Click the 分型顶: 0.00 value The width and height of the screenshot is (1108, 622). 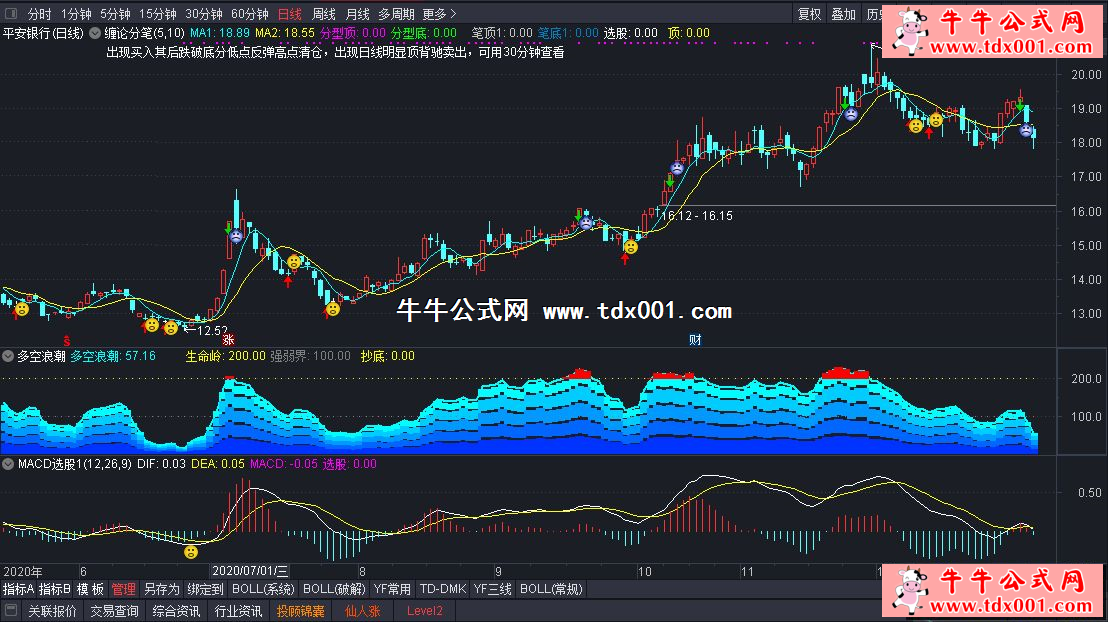coord(353,33)
